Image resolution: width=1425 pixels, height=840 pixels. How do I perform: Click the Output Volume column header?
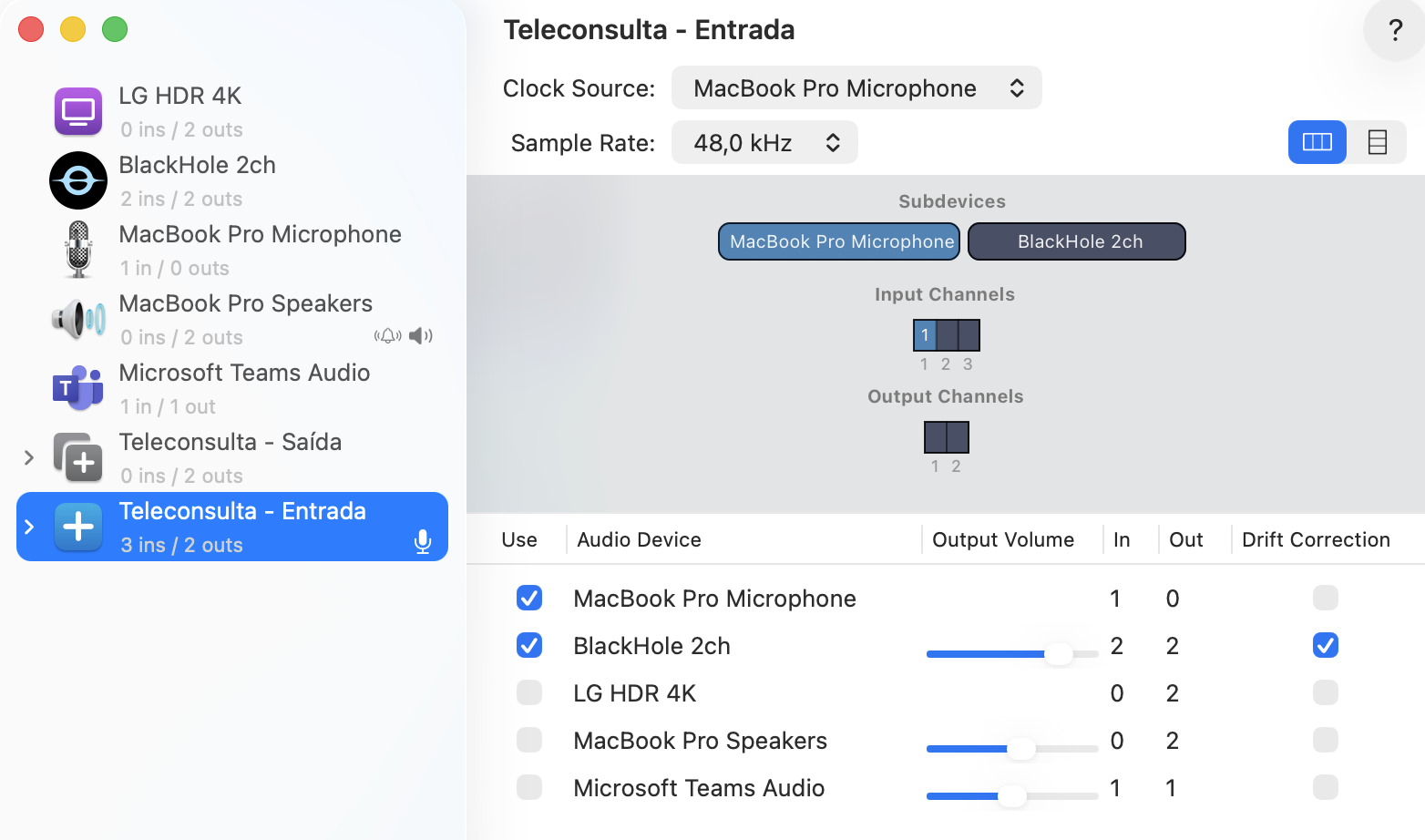pos(1003,539)
